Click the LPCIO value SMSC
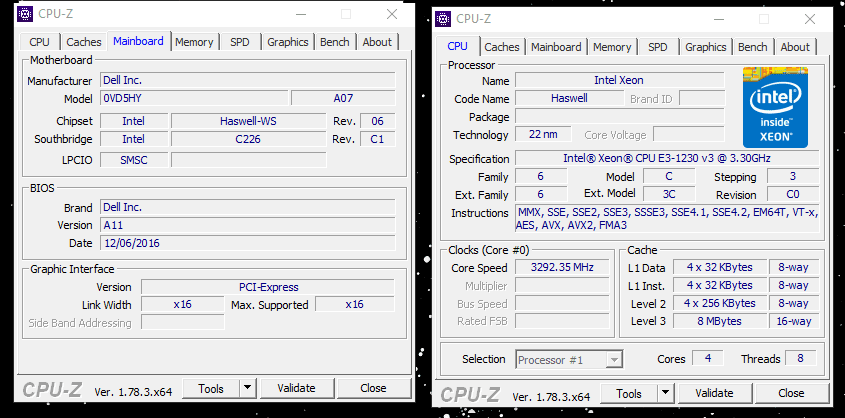Viewport: 845px width, 418px height. [134, 160]
